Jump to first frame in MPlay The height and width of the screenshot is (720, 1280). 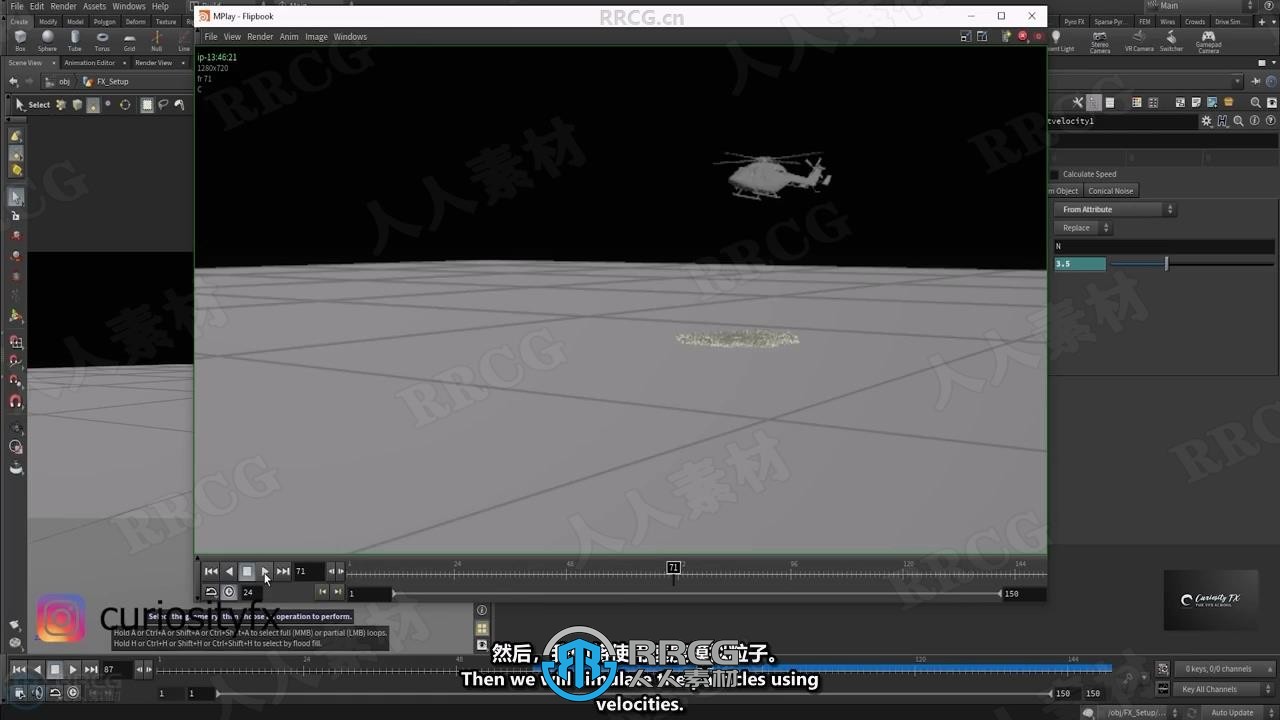tap(211, 571)
